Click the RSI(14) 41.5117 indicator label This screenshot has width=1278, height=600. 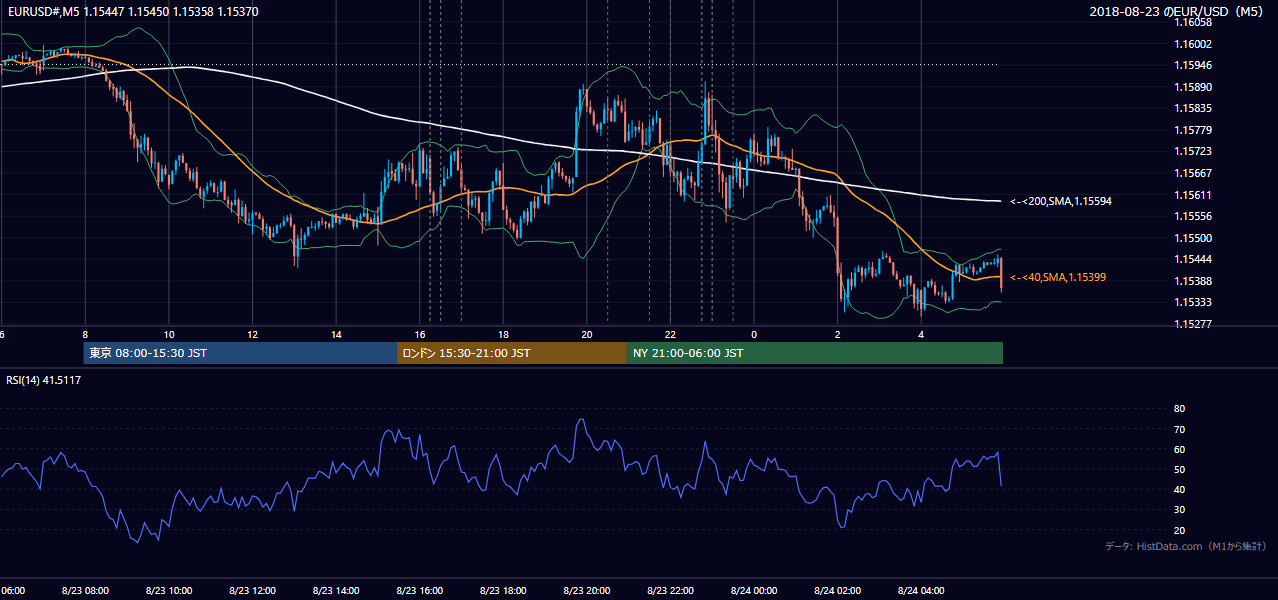point(44,380)
